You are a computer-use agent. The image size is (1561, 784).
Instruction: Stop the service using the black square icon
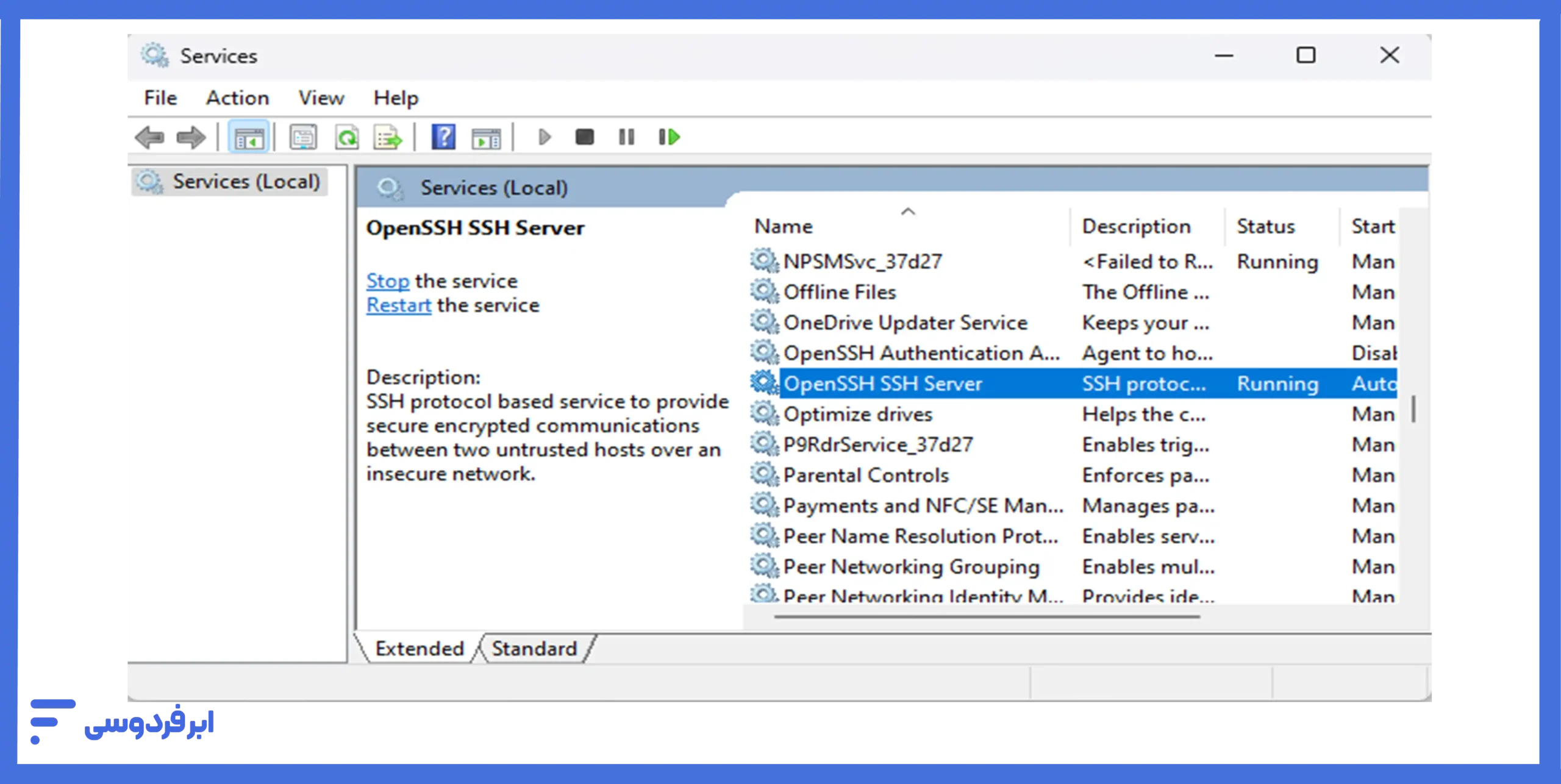pos(584,137)
